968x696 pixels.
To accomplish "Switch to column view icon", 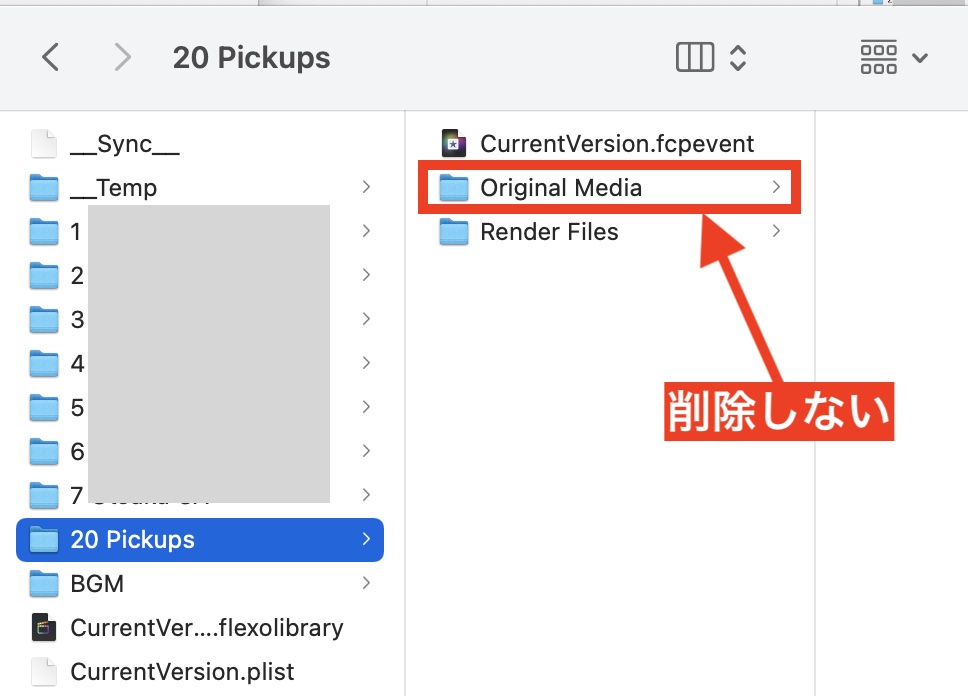I will [695, 57].
